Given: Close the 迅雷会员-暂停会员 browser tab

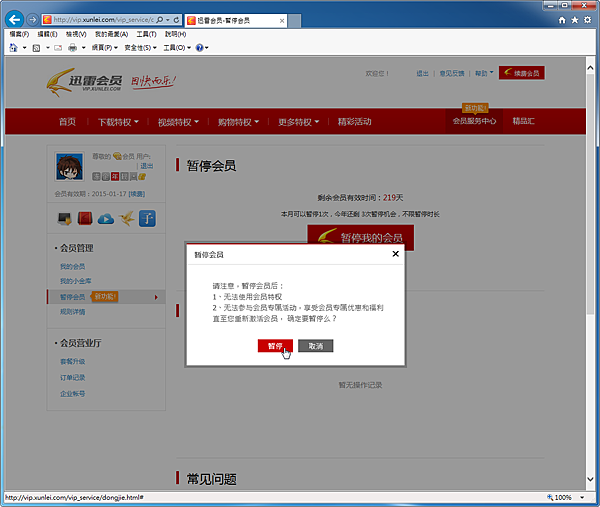Looking at the screenshot, I should coord(282,21).
